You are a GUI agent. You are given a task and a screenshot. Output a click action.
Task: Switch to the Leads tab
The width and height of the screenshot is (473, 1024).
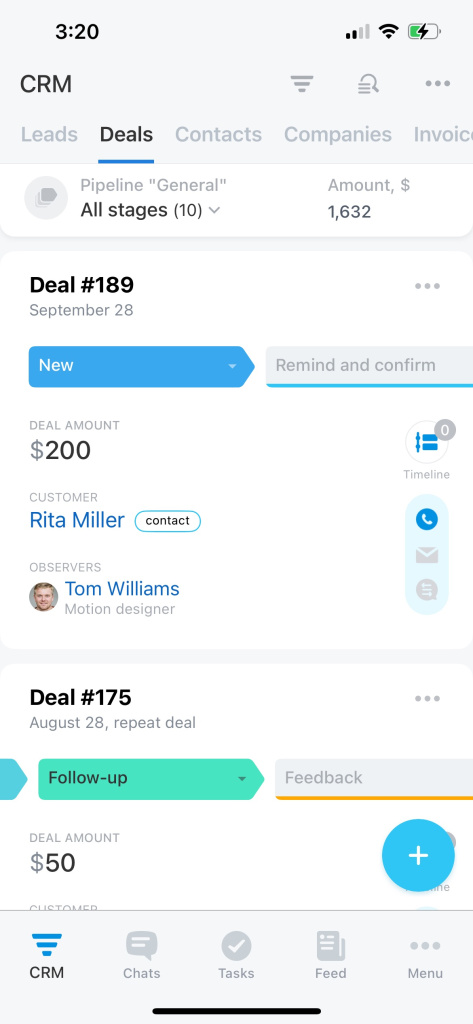tap(49, 135)
